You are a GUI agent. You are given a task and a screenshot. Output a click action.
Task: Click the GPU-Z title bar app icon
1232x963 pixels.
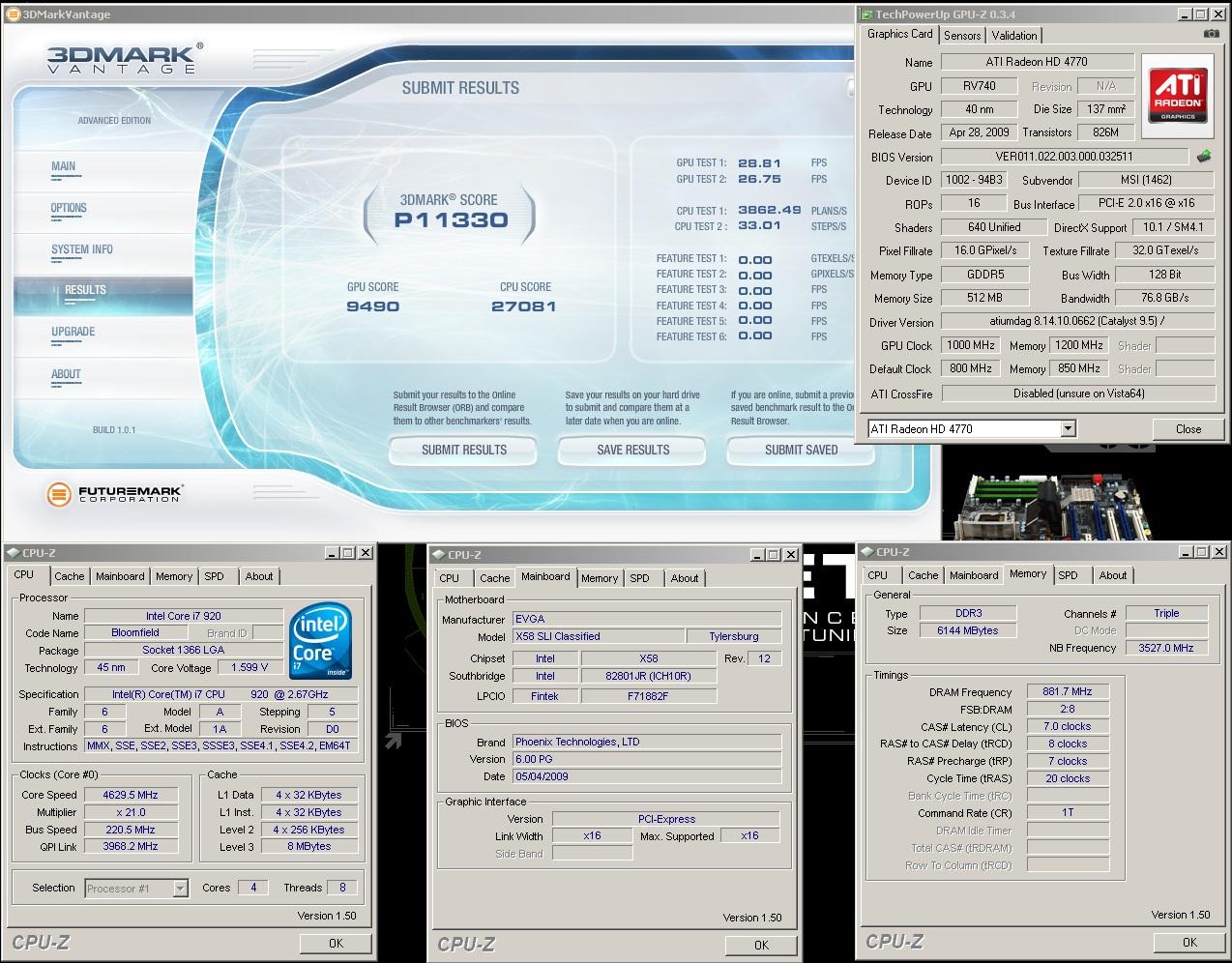coord(866,15)
